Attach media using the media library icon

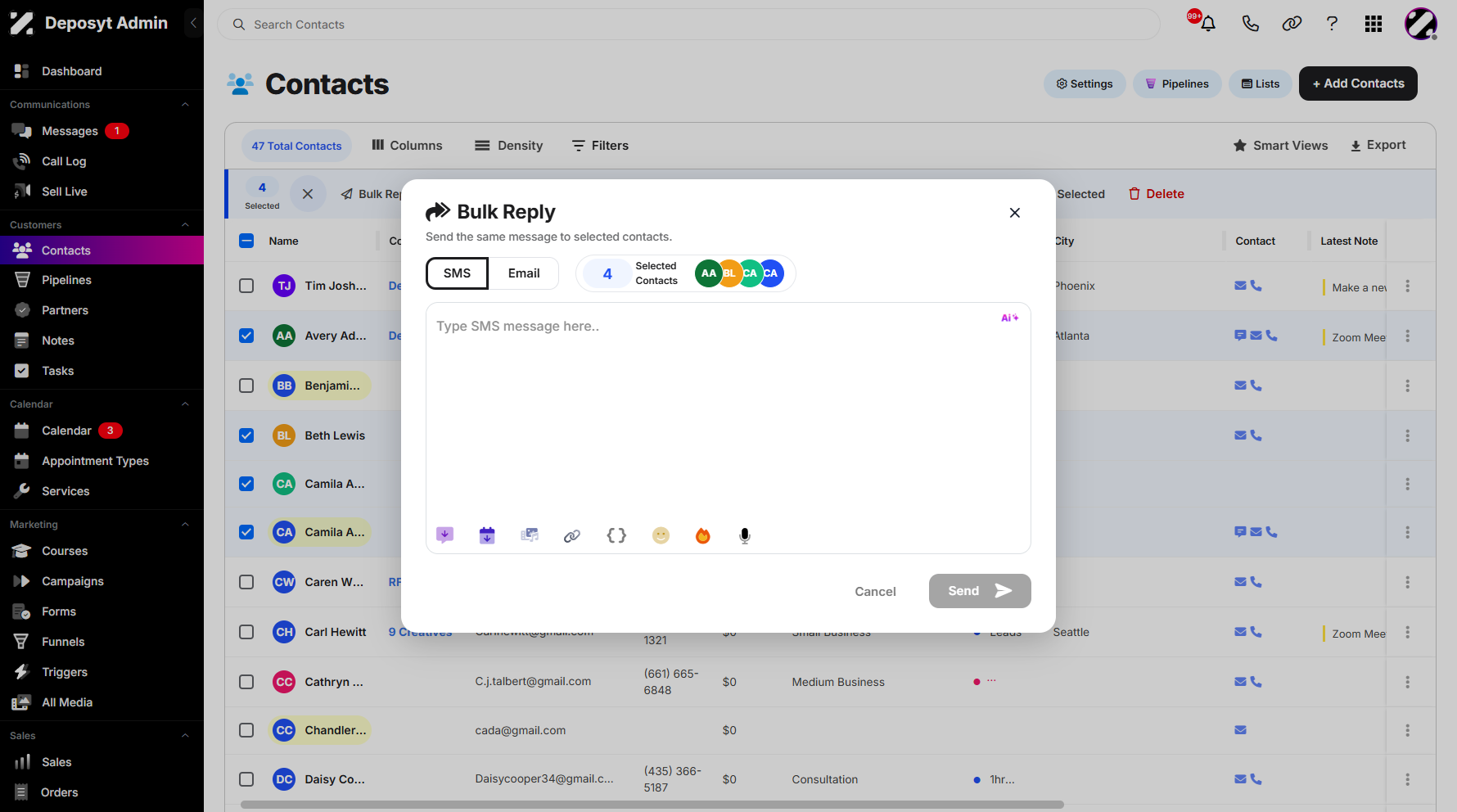click(x=530, y=535)
